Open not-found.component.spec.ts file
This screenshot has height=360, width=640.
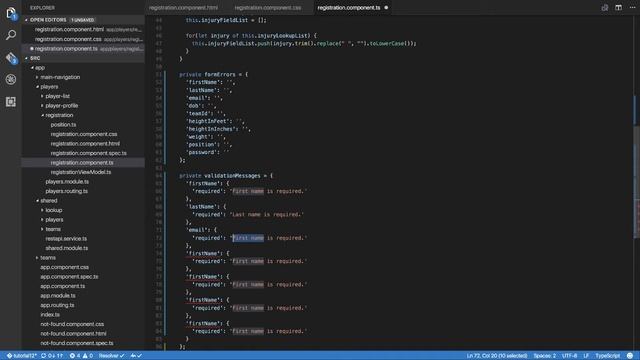click(77, 343)
